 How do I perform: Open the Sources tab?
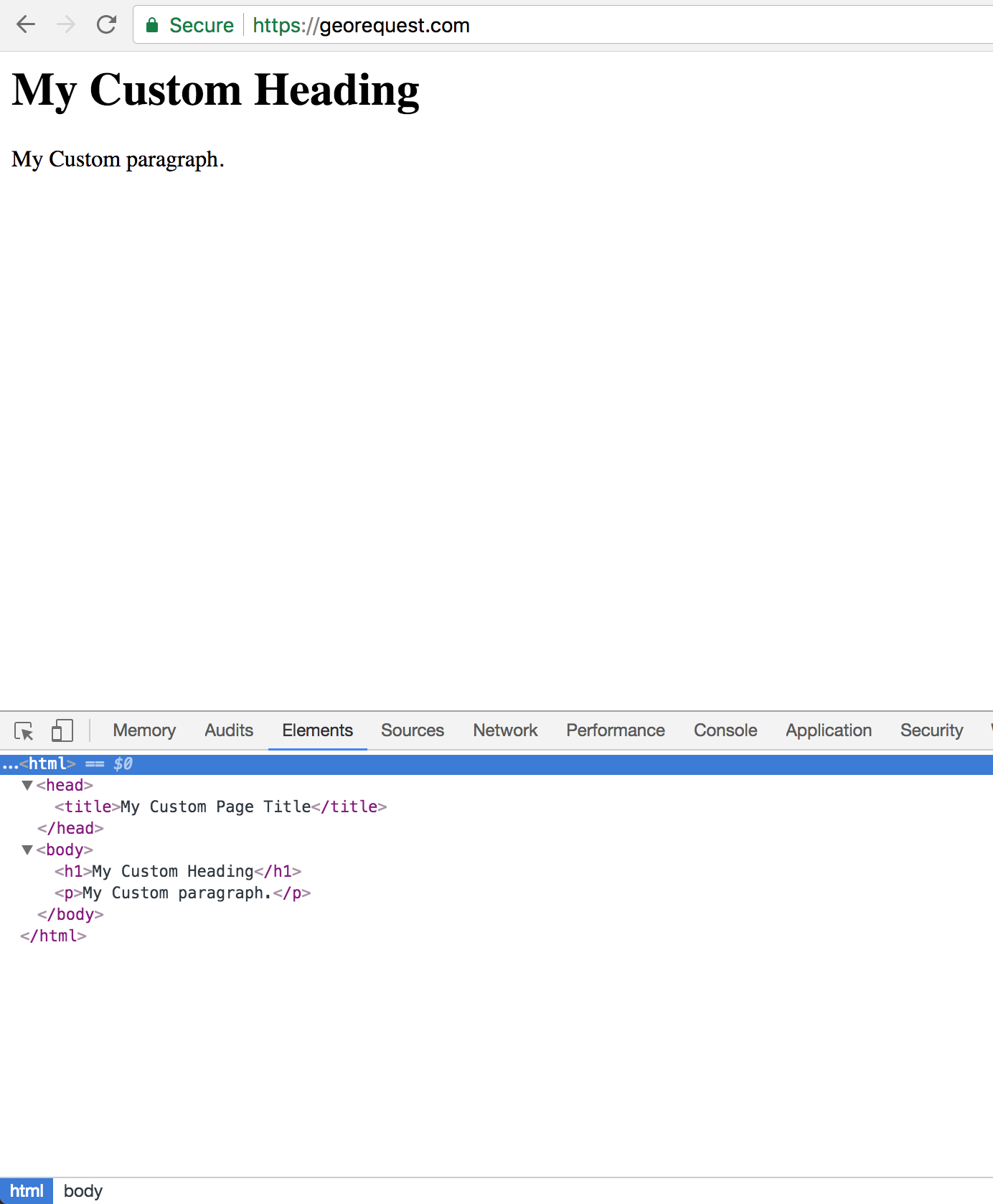(413, 730)
